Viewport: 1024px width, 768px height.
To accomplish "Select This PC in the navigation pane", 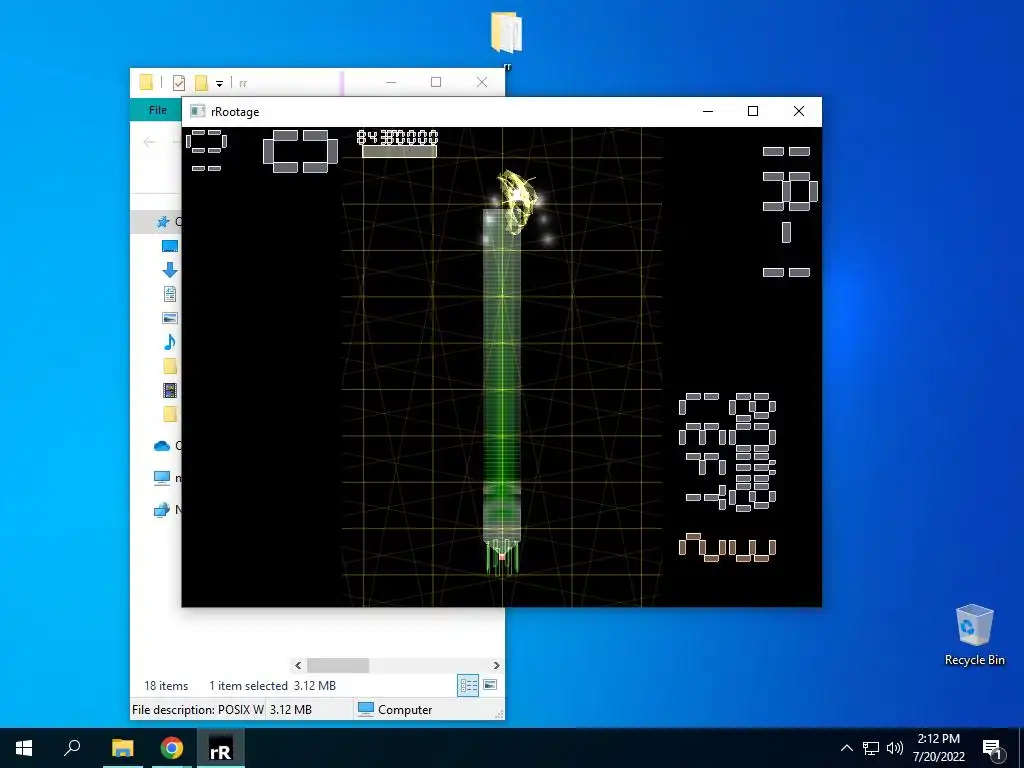I will [162, 477].
